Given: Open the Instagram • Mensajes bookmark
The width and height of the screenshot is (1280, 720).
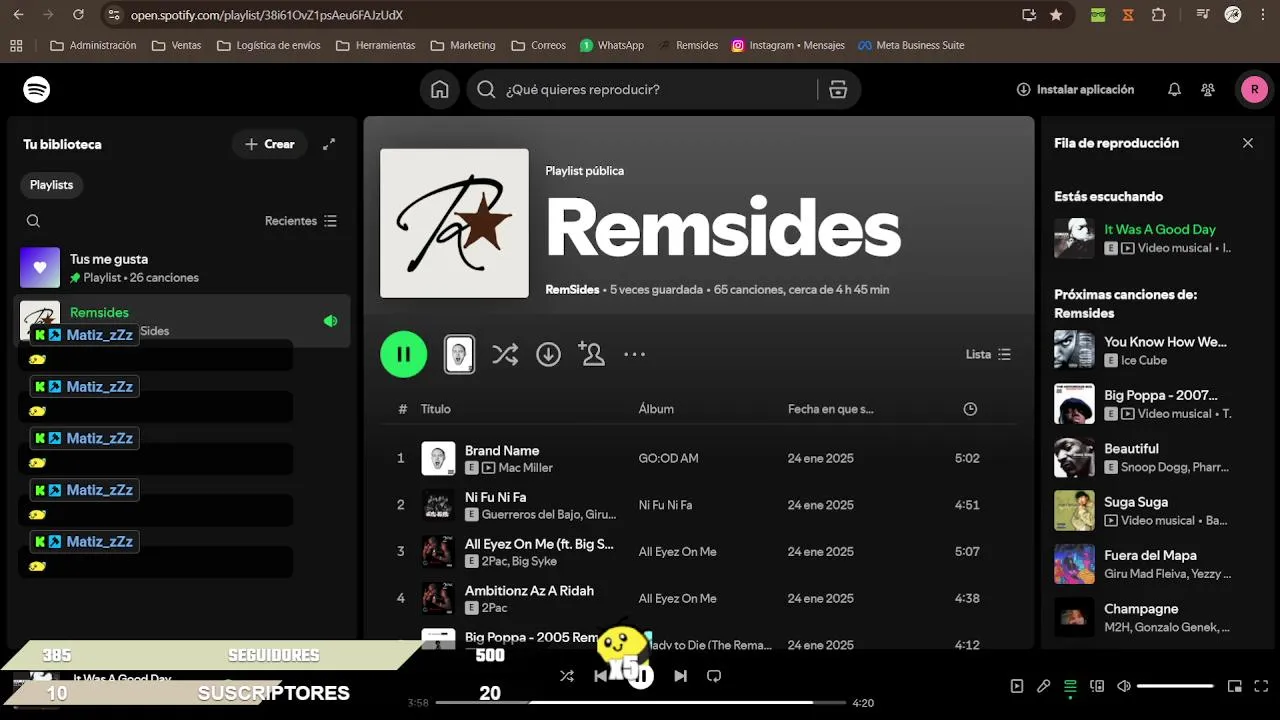Looking at the screenshot, I should (788, 45).
